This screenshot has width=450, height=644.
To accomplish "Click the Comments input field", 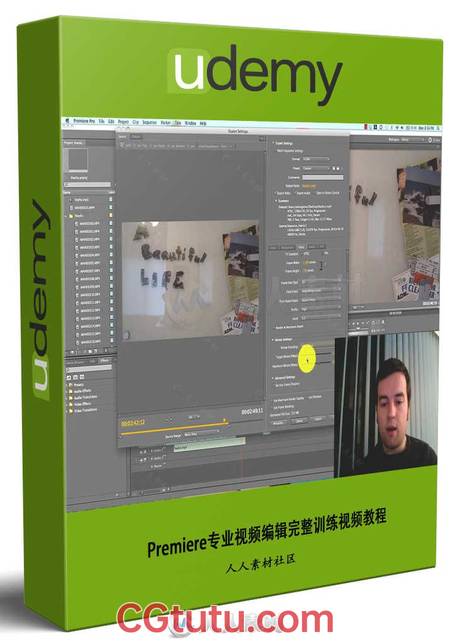I will click(x=323, y=177).
